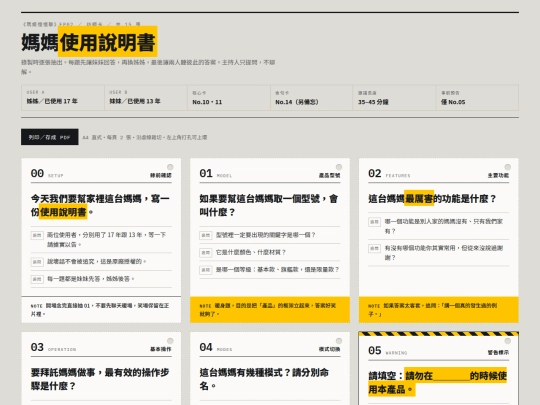The width and height of the screenshot is (540, 405).
Task: Click the No.14 backup card cell
Action: pos(311,98)
